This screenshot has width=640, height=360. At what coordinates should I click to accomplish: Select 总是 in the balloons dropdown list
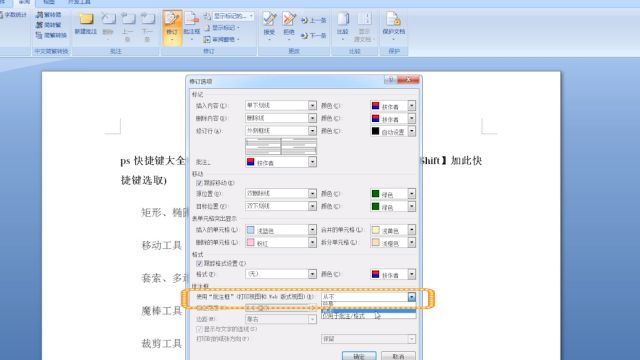click(x=369, y=304)
